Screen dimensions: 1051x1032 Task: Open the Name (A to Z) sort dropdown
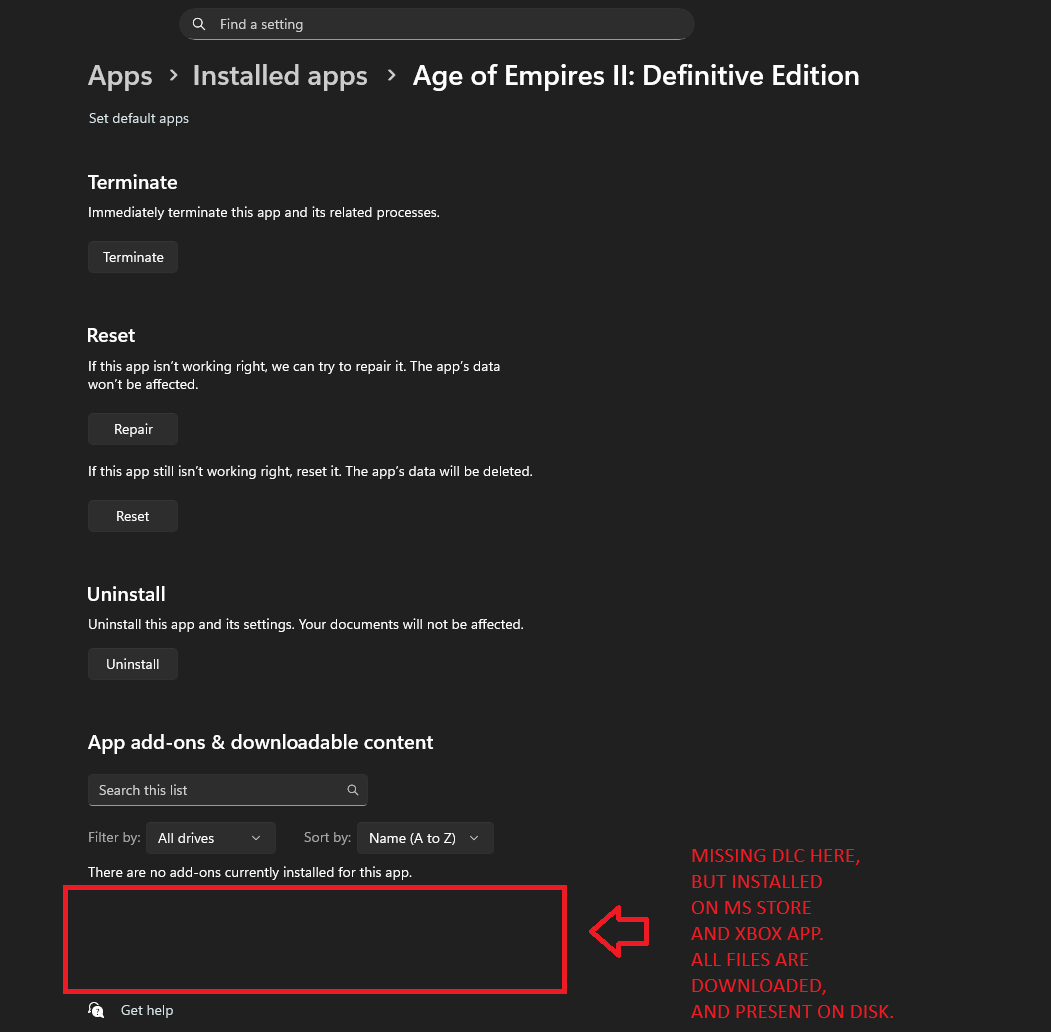coord(425,838)
